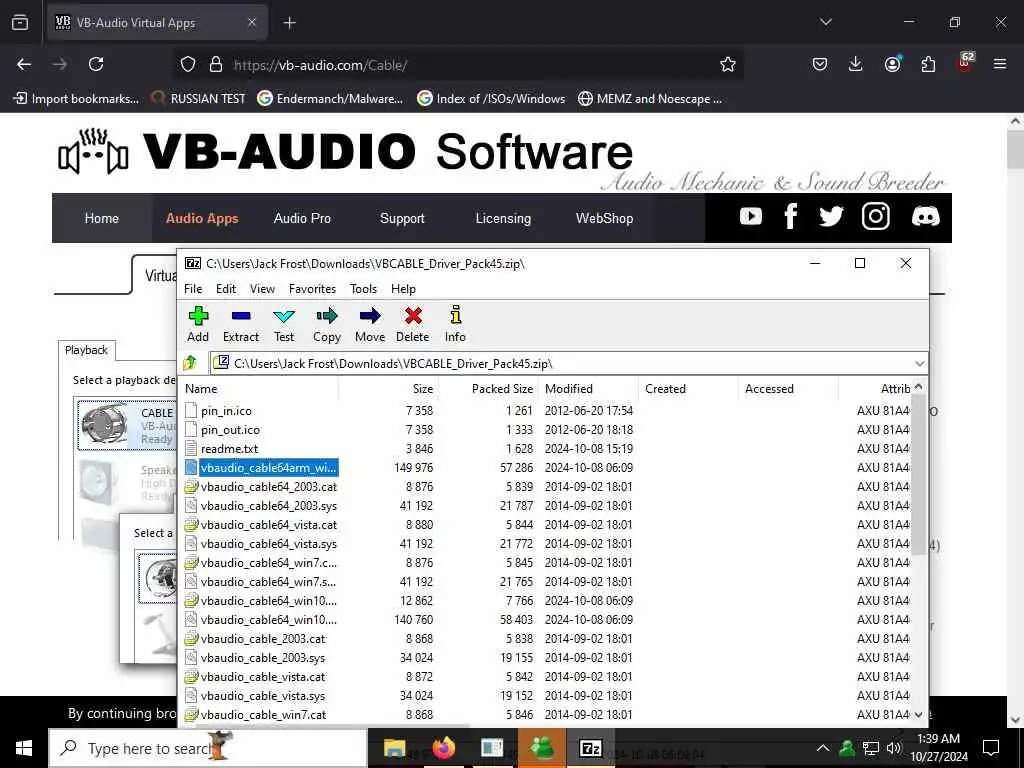
Task: Select the pin_in.ico file
Action: click(x=226, y=411)
